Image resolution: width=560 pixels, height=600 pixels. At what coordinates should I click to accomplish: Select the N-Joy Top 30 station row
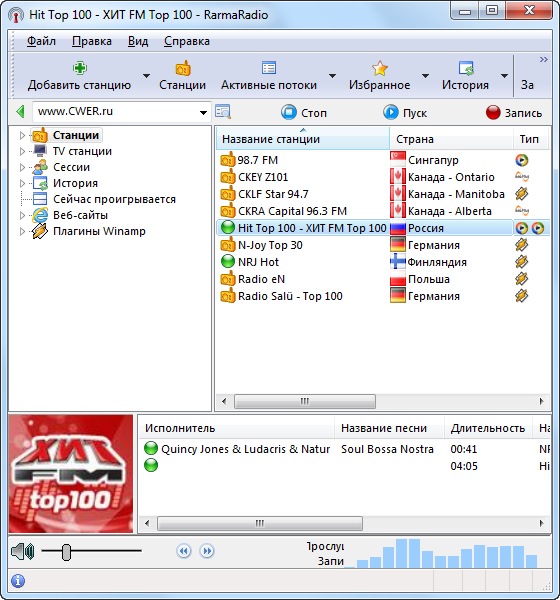[383, 245]
